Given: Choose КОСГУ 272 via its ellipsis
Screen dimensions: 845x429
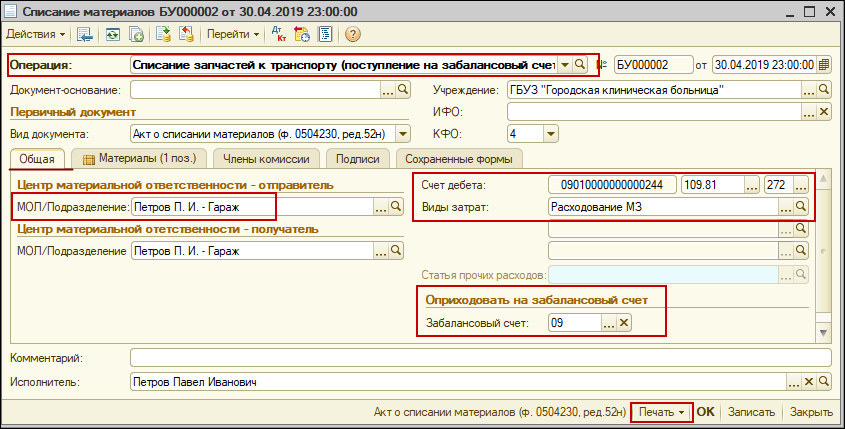Looking at the screenshot, I should [801, 185].
